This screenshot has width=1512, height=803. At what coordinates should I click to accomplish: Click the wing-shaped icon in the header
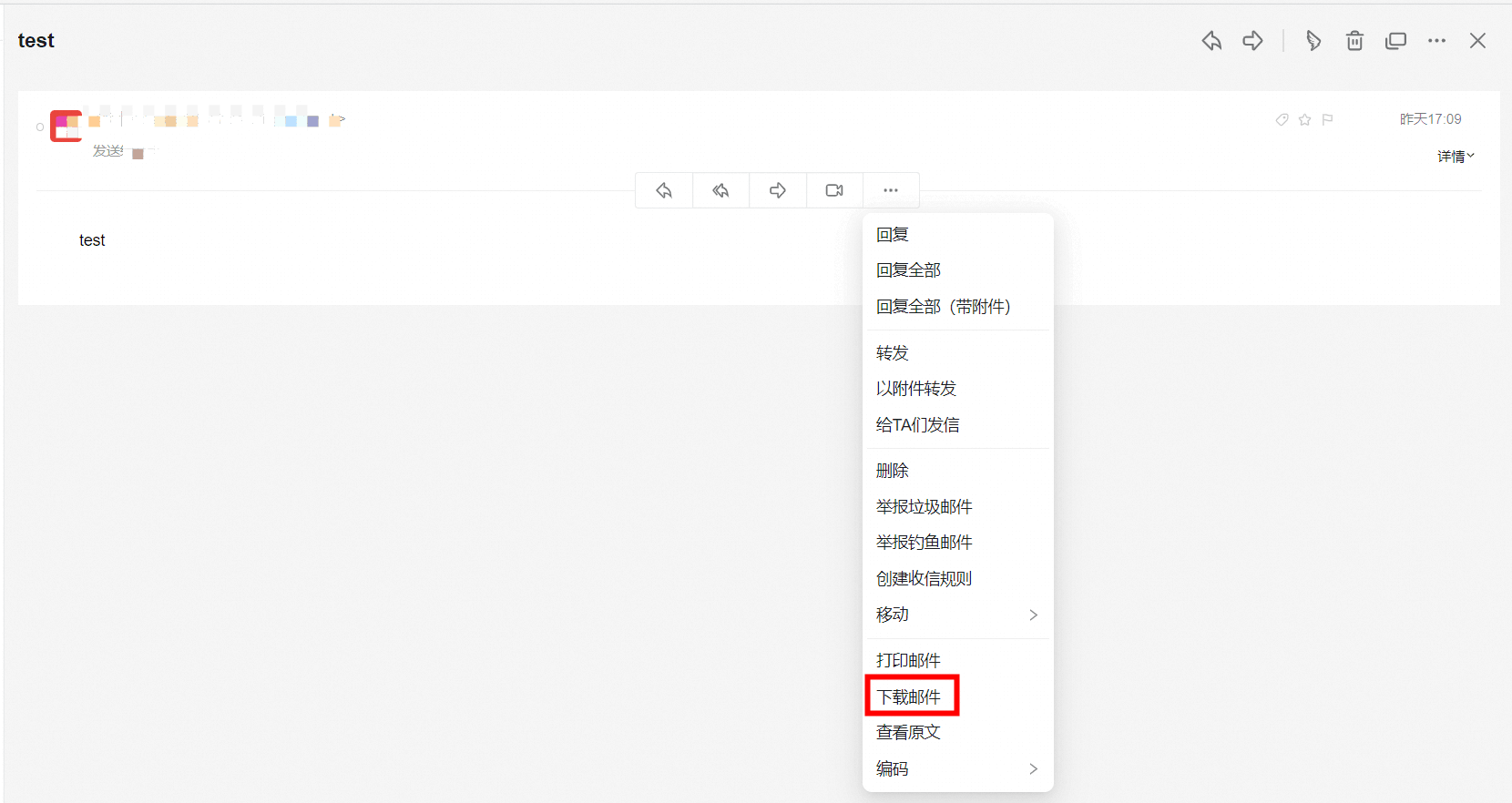pos(1313,40)
